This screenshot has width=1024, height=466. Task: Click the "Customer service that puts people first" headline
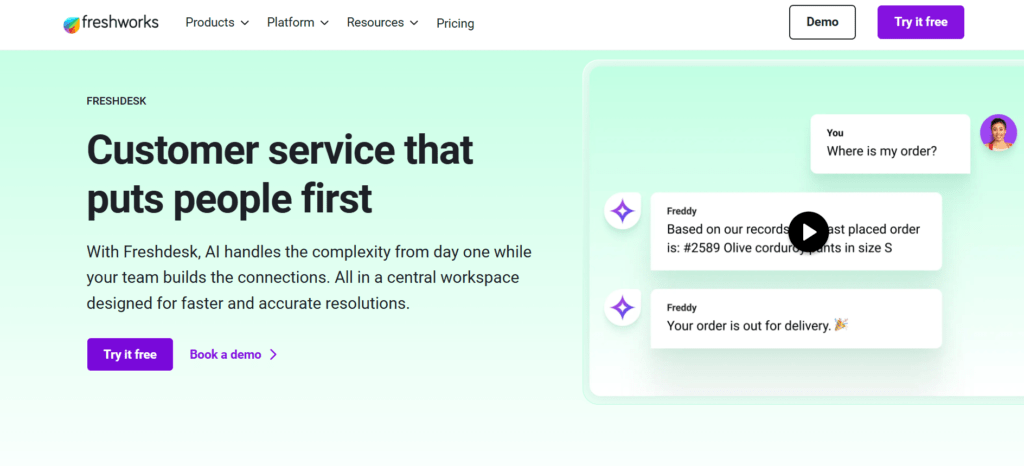coord(280,174)
